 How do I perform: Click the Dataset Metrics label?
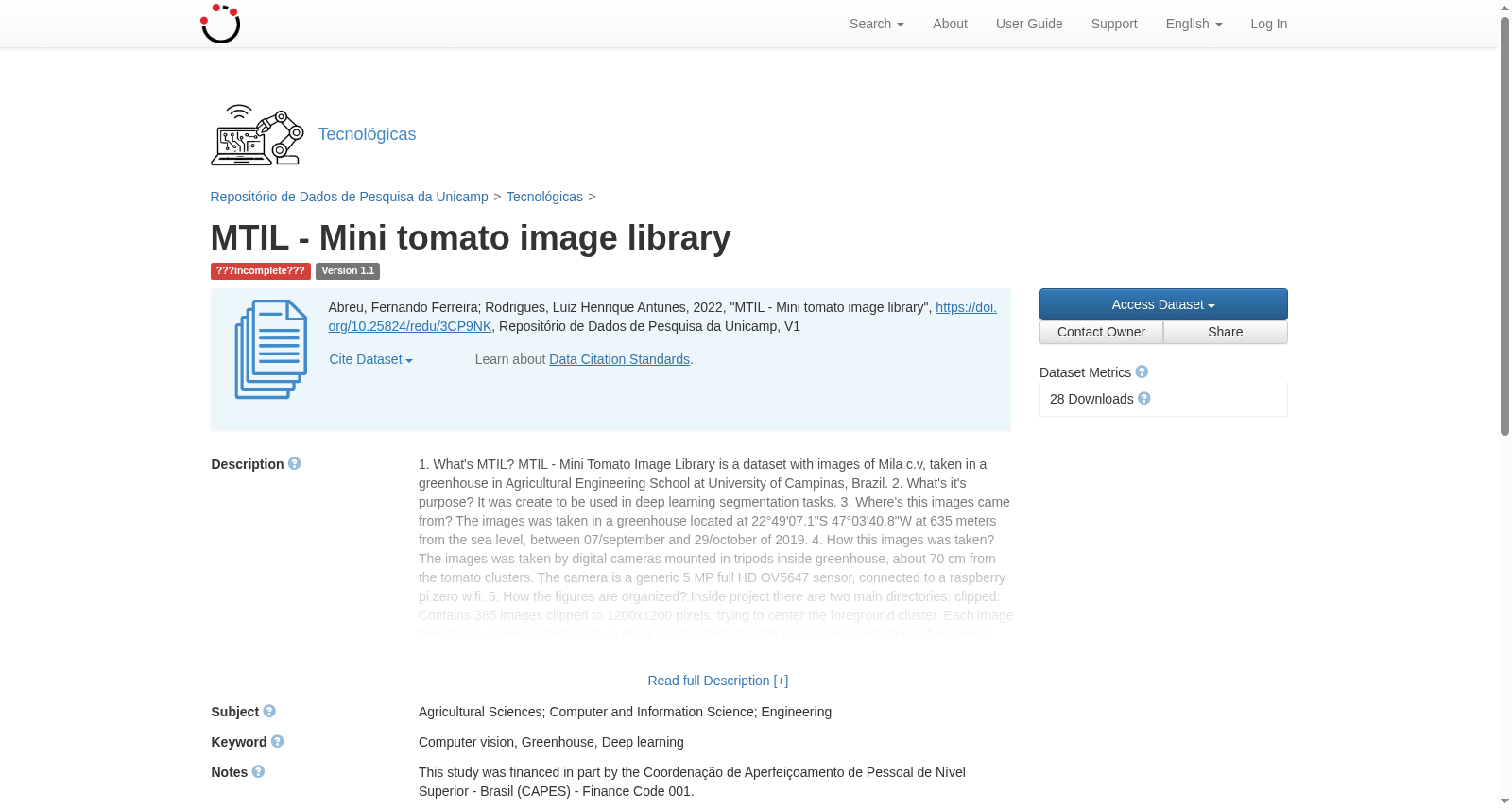pyautogui.click(x=1085, y=372)
